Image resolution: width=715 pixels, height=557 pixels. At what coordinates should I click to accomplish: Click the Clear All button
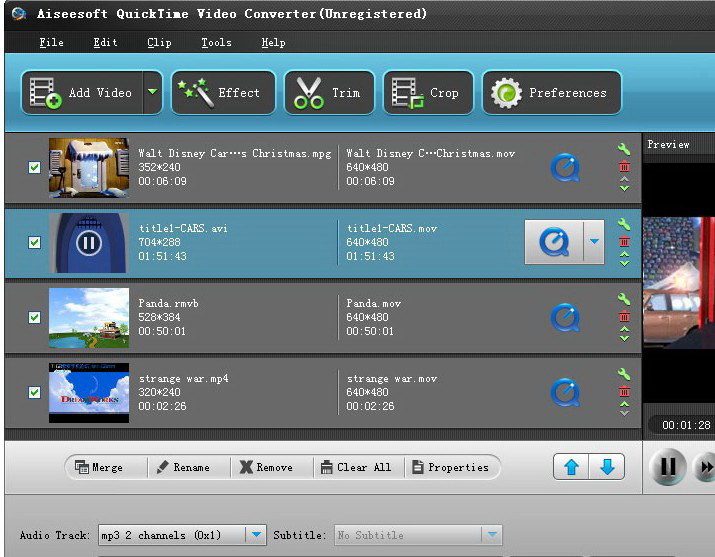pyautogui.click(x=356, y=467)
